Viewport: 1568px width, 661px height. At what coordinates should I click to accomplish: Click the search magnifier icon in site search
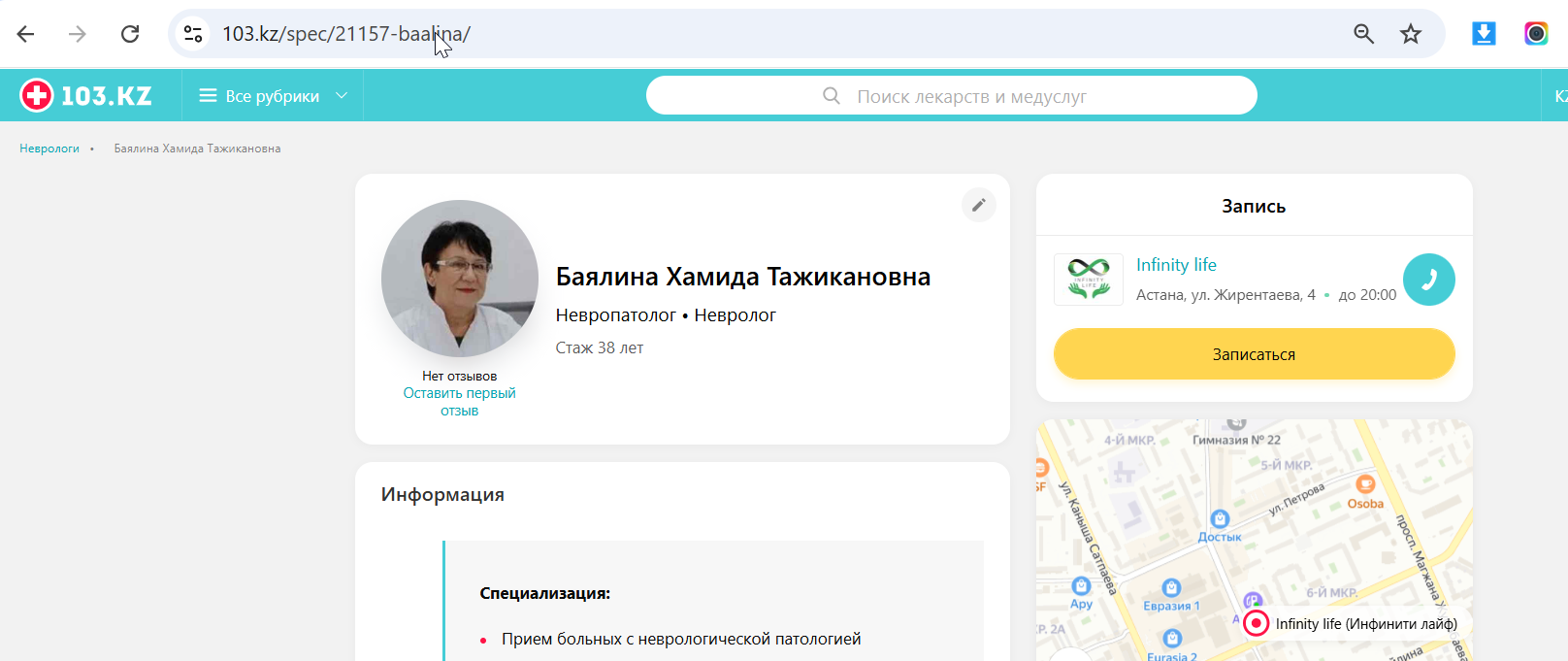click(x=832, y=95)
